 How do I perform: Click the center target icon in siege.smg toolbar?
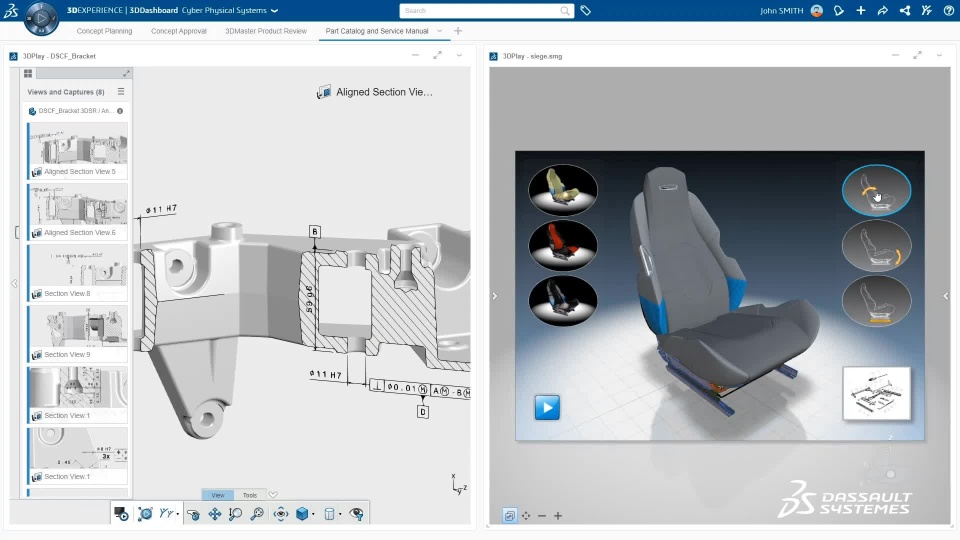click(x=526, y=516)
